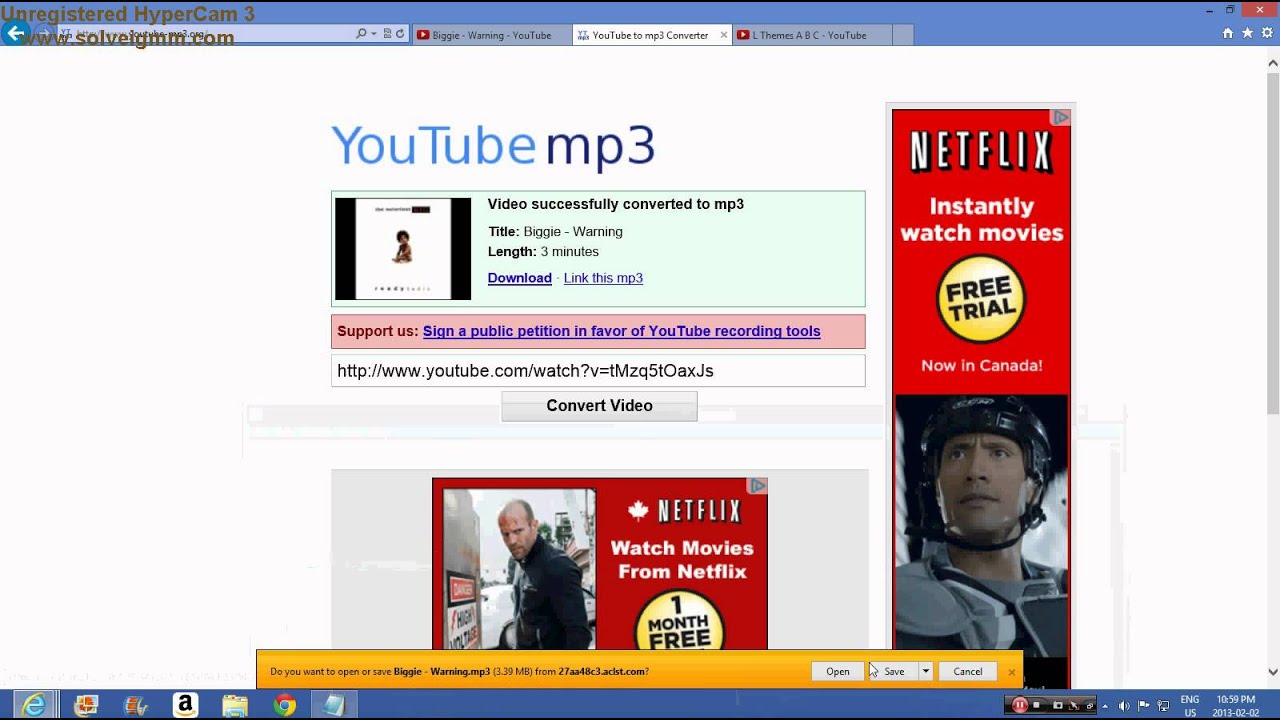Click Save in the download bar

coord(894,672)
